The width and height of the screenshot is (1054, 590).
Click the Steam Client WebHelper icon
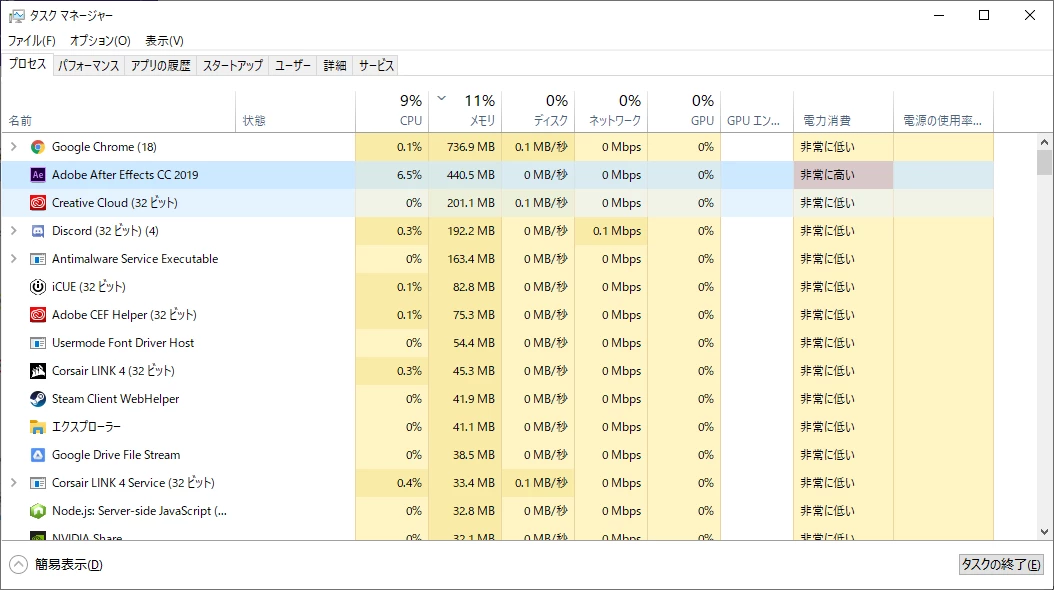(38, 398)
